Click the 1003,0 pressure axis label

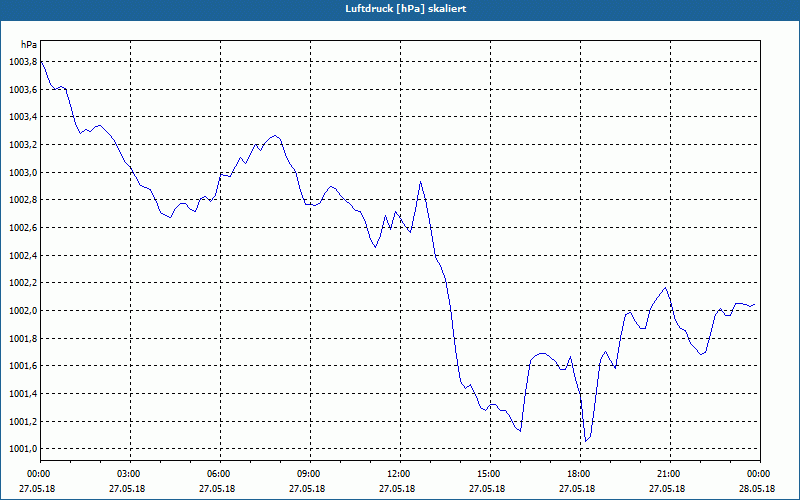[23, 172]
